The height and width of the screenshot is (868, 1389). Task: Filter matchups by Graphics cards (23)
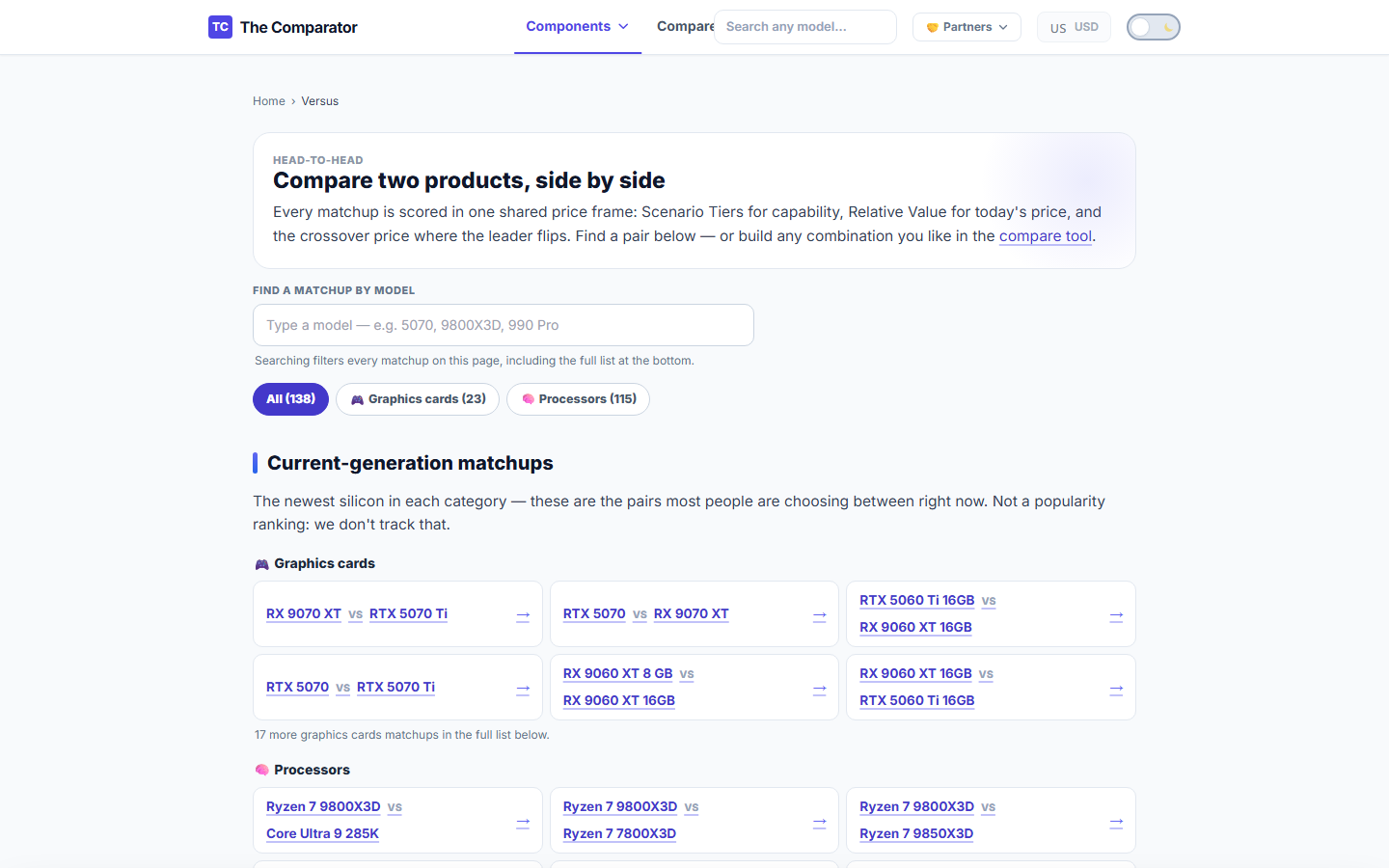click(x=418, y=399)
